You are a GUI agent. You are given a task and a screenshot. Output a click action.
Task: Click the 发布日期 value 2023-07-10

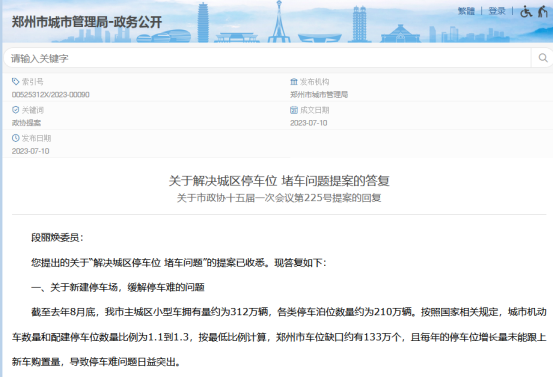pos(30,151)
